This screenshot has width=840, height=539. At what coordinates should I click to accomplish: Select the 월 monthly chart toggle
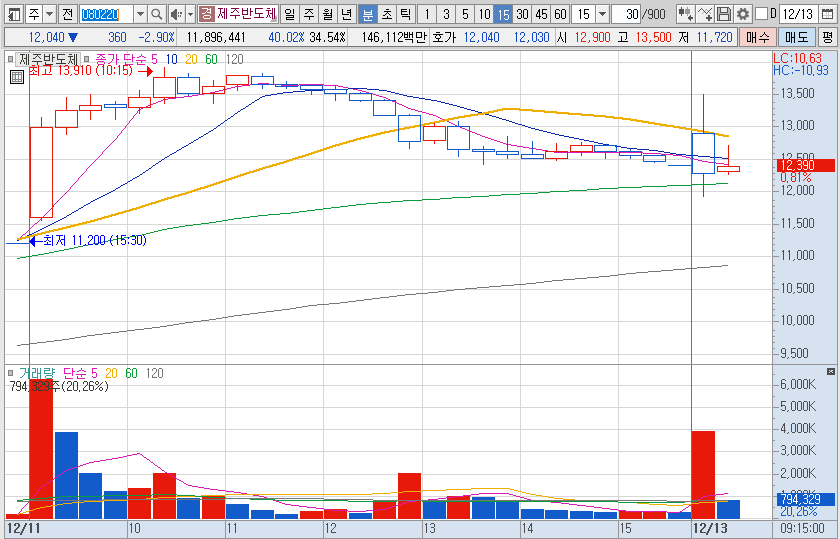(x=328, y=14)
